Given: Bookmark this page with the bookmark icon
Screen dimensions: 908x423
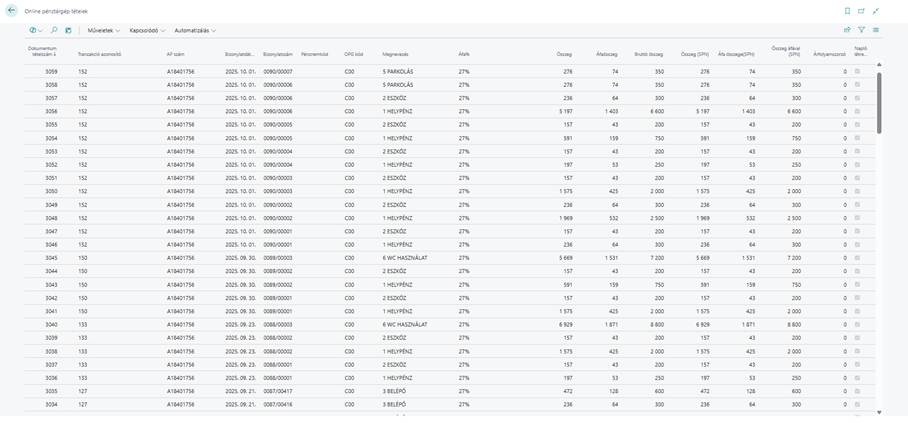Looking at the screenshot, I should [848, 11].
